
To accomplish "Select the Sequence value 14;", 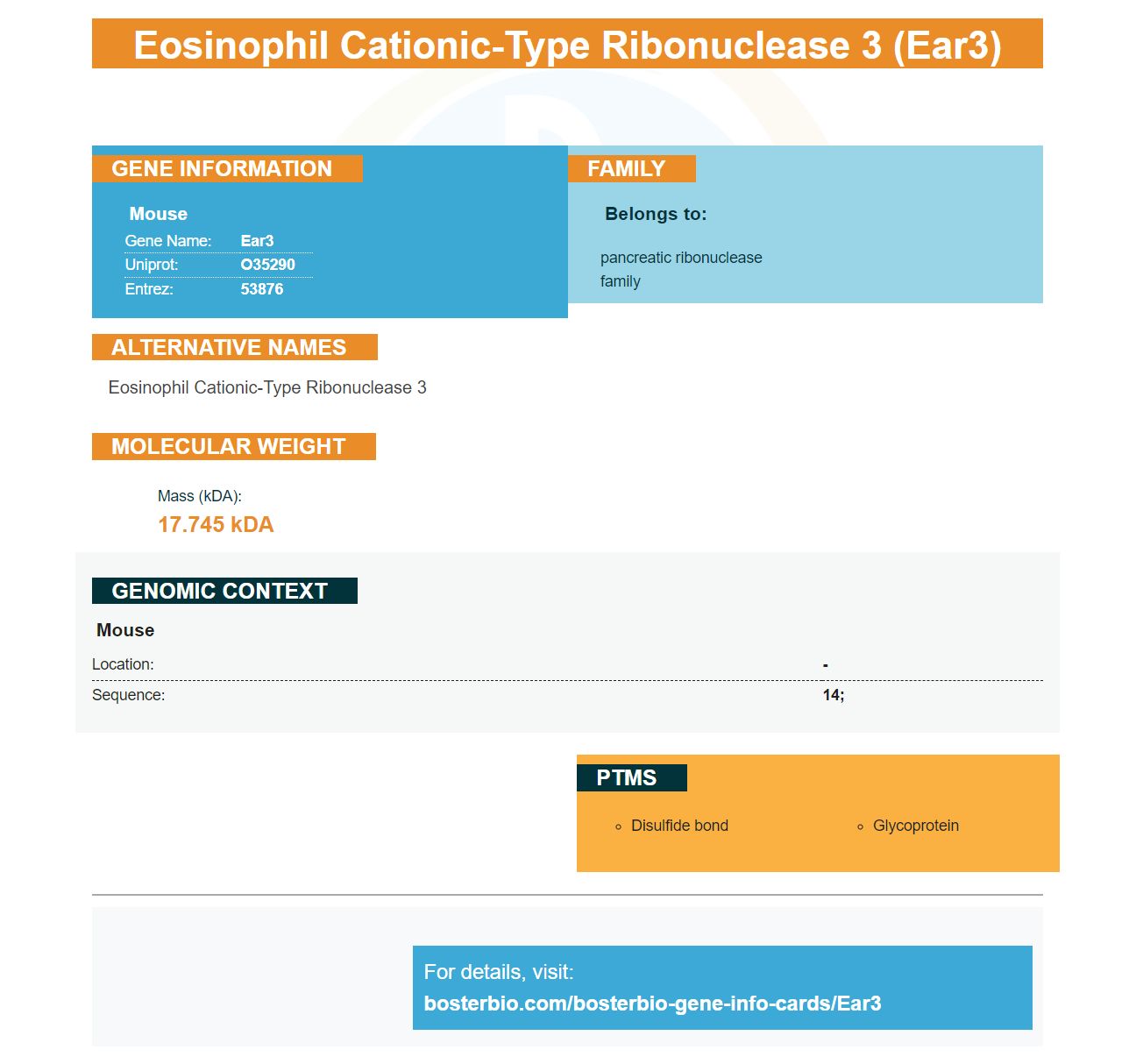I will [834, 695].
